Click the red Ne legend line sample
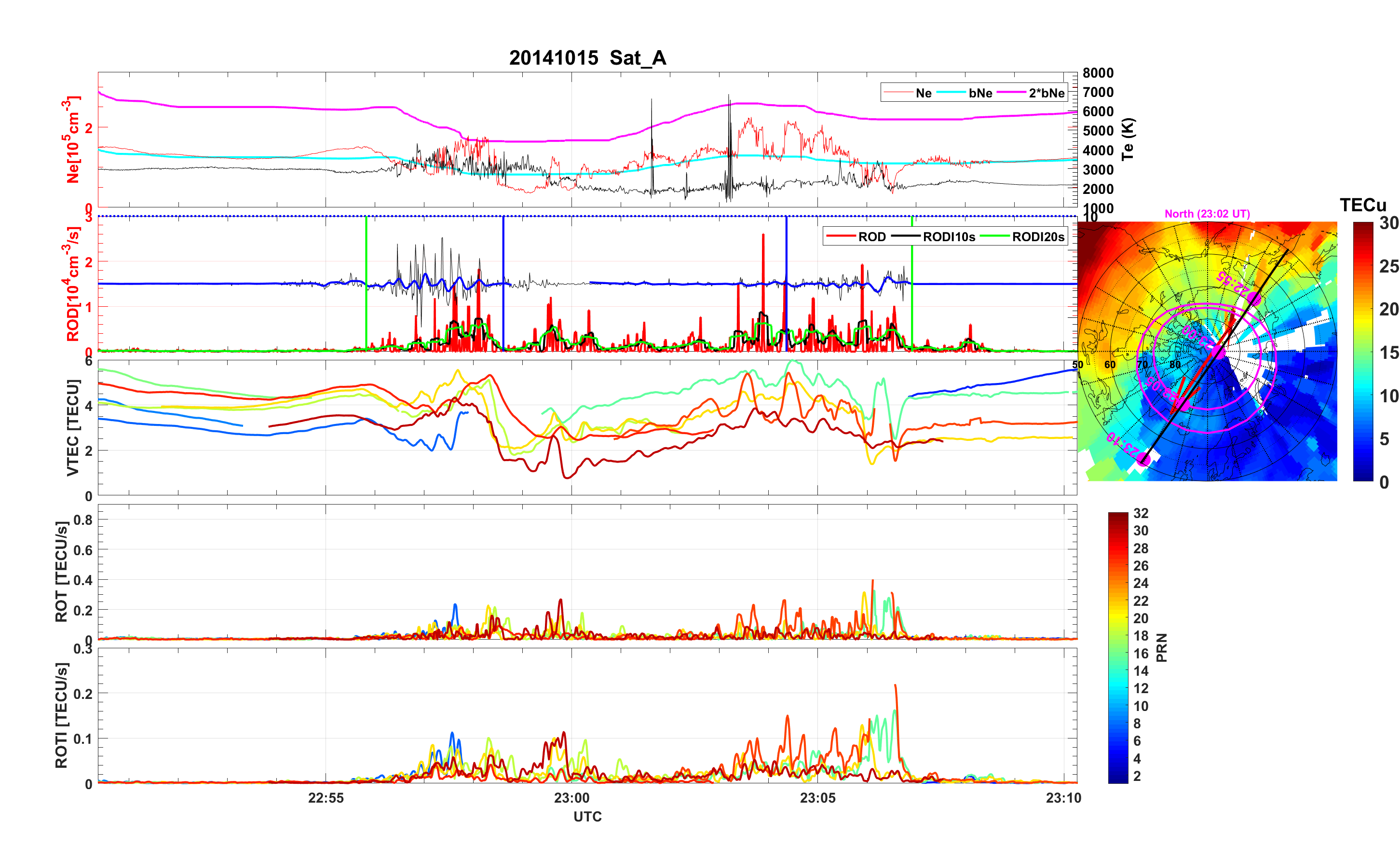Image resolution: width=1400 pixels, height=847 pixels. click(899, 93)
